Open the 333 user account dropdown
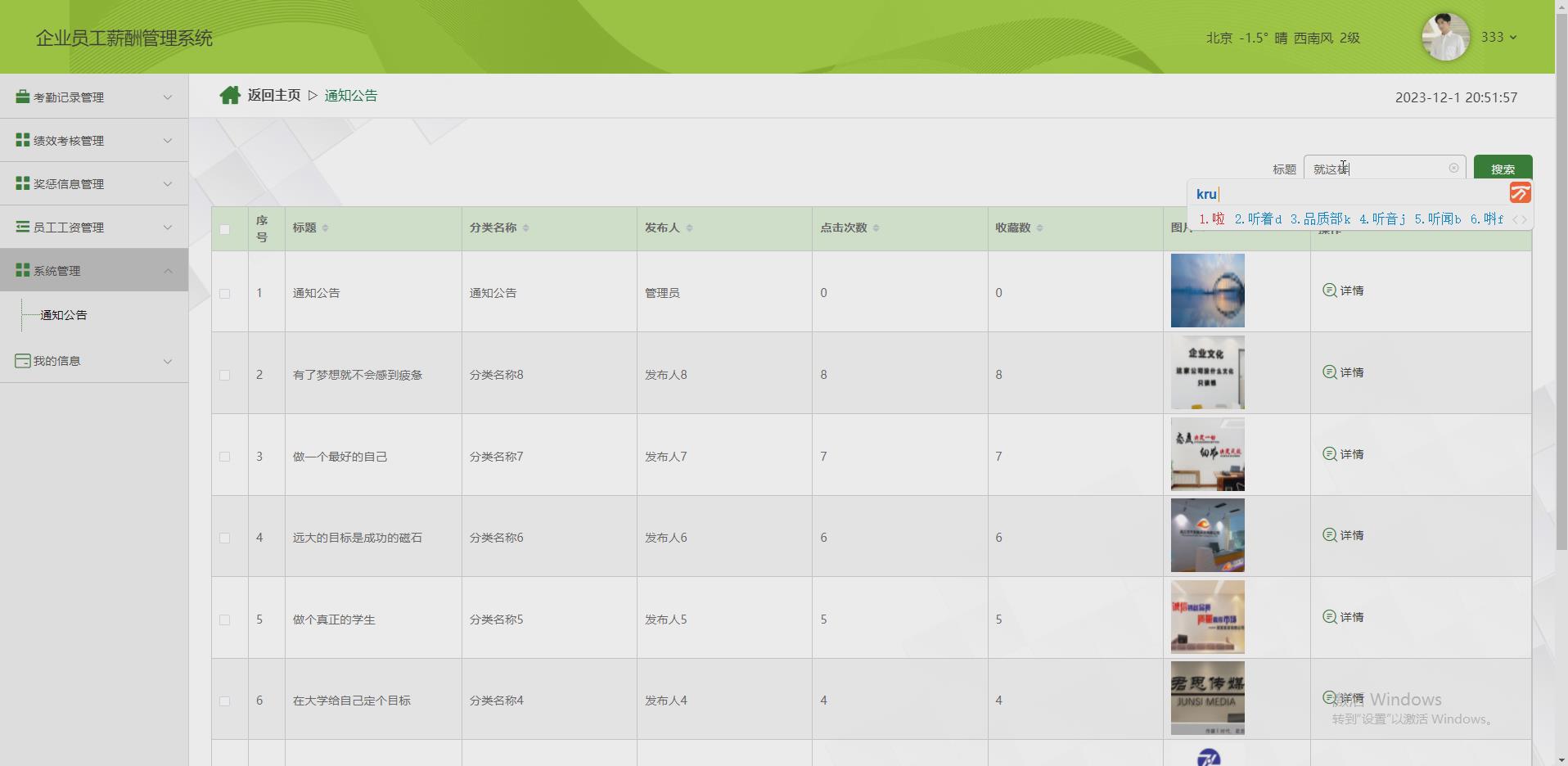The image size is (1568, 766). pos(1499,37)
